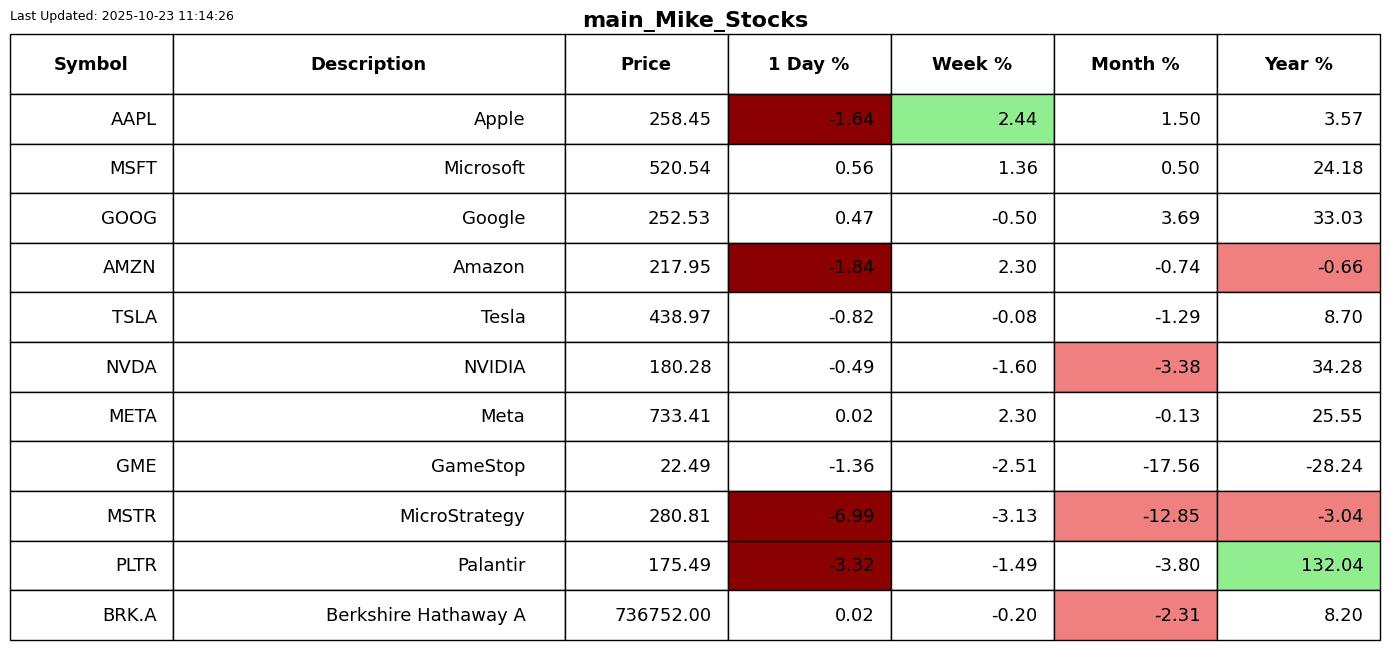This screenshot has width=1390, height=650.
Task: Select the GME symbol cell
Action: click(91, 466)
